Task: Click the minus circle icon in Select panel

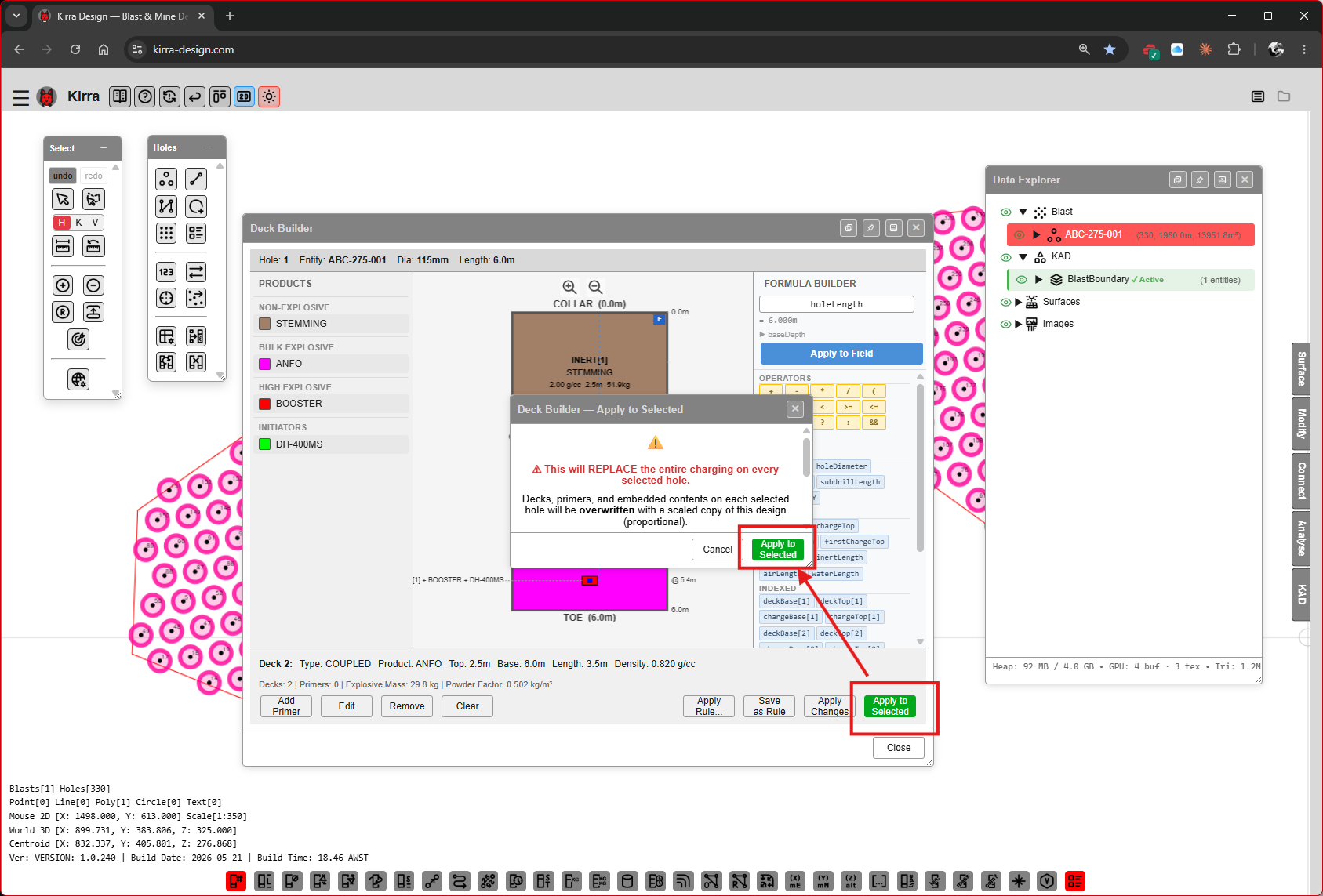Action: tap(93, 285)
